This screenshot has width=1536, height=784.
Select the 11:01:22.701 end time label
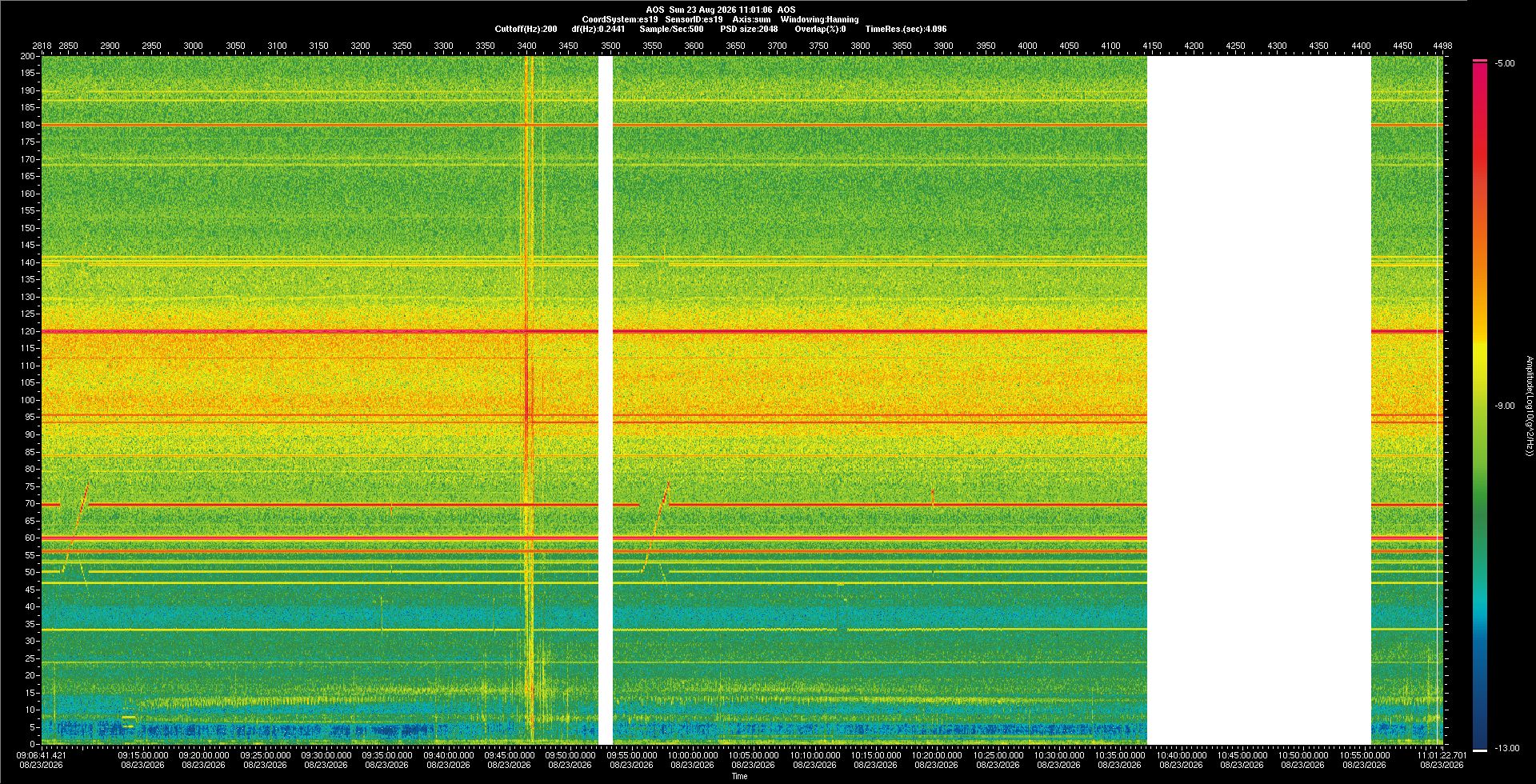click(x=1442, y=754)
